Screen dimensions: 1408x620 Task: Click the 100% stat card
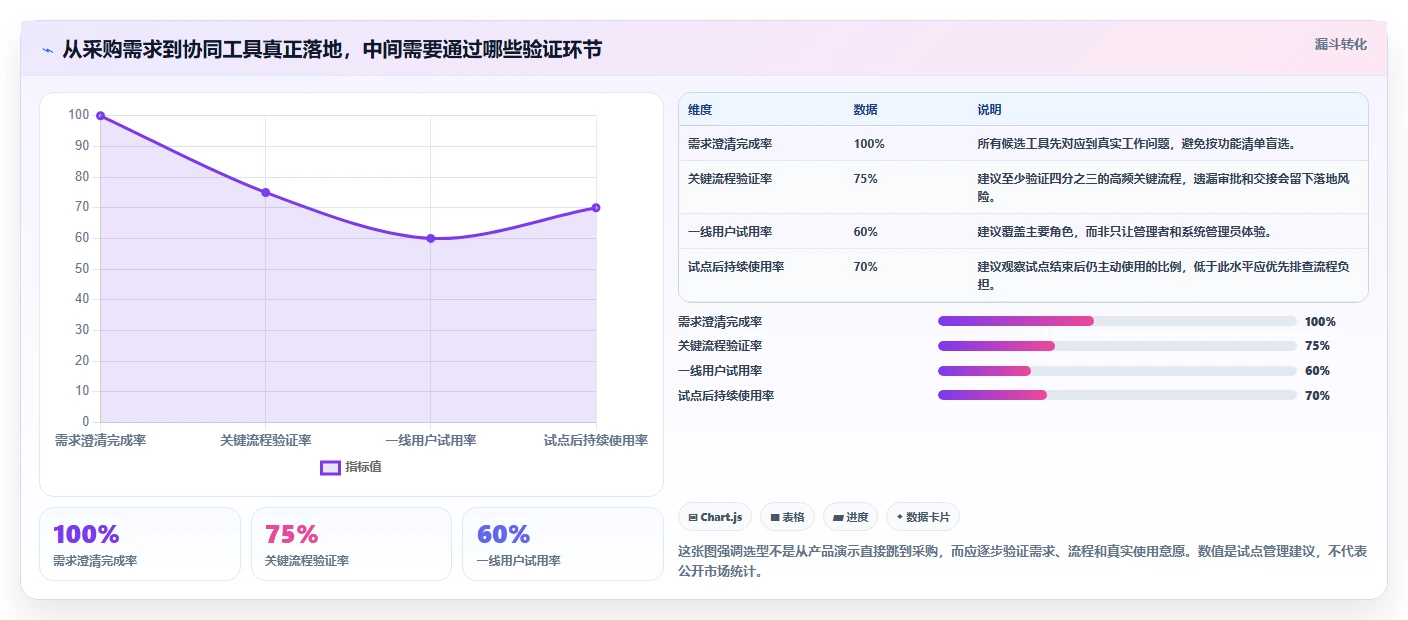click(140, 544)
